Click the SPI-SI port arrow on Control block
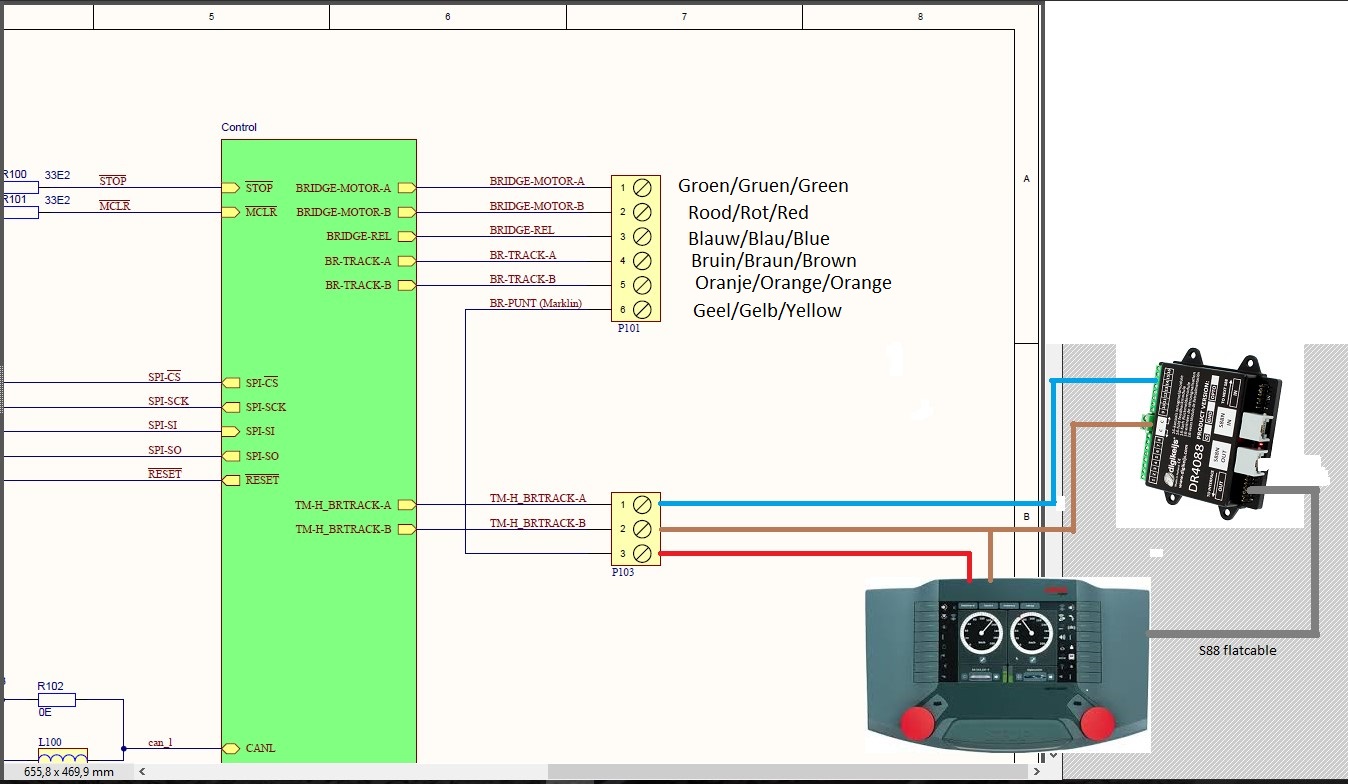This screenshot has width=1348, height=784. [231, 431]
